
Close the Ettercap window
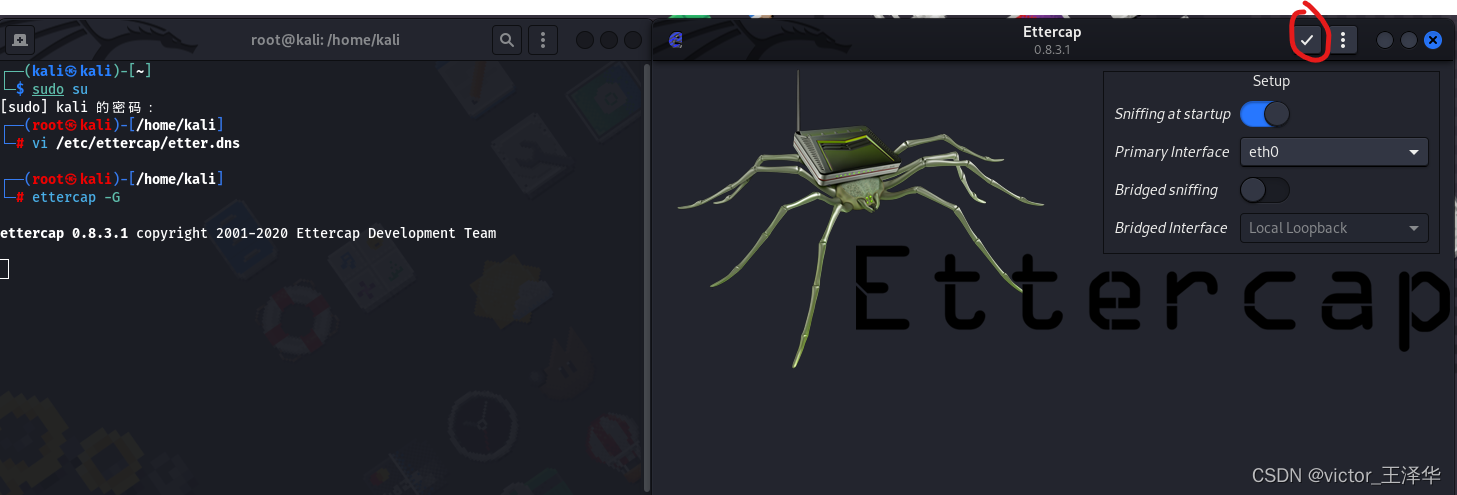click(1433, 40)
